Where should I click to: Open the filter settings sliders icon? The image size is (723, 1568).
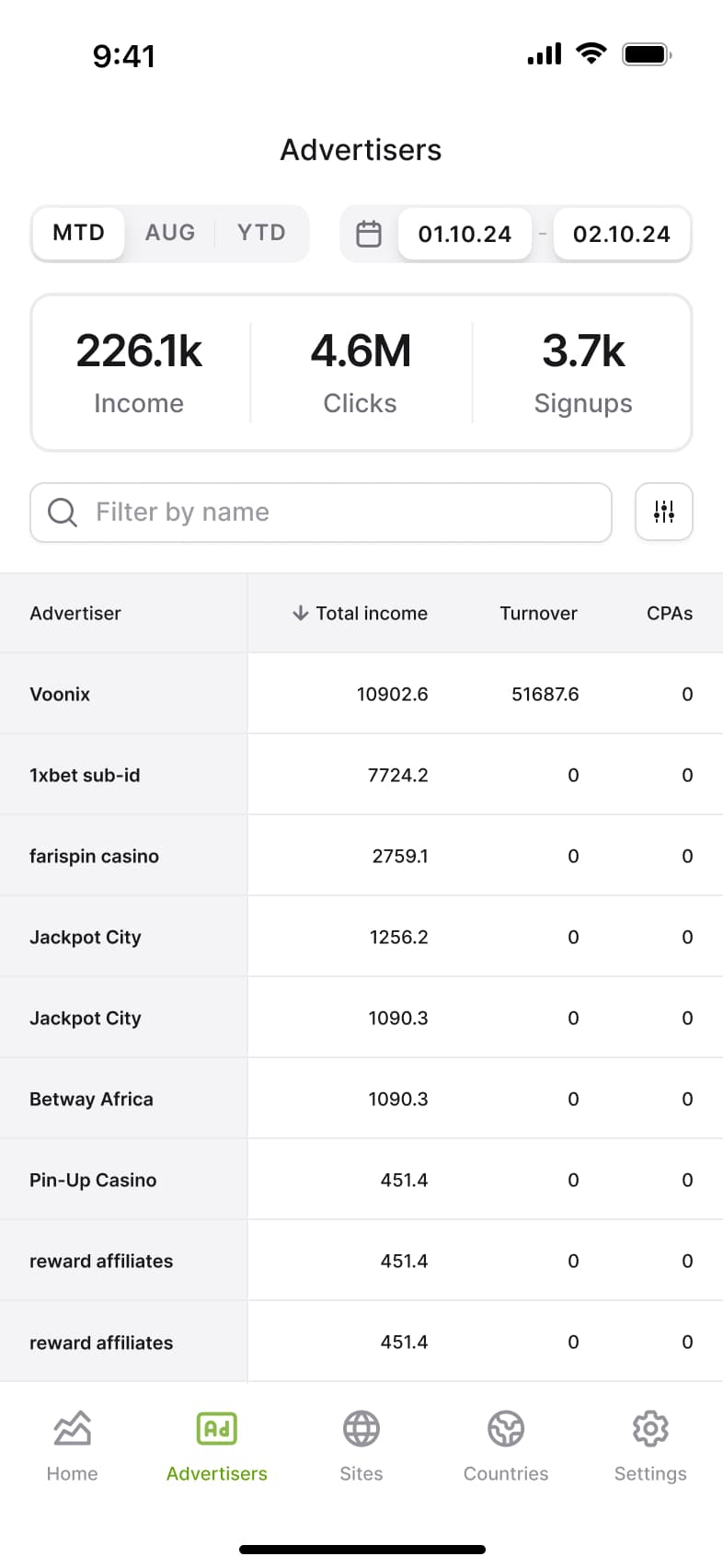point(663,512)
